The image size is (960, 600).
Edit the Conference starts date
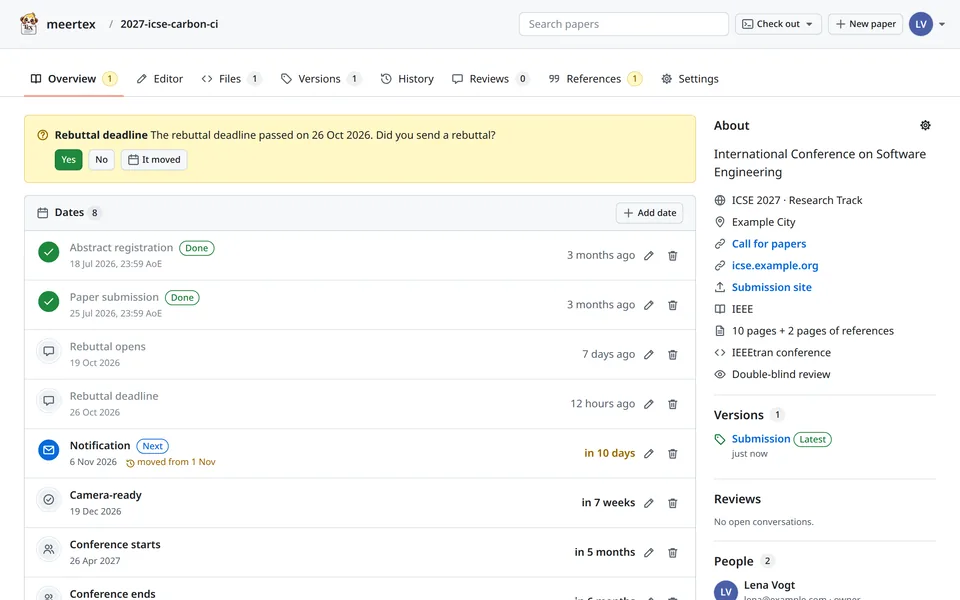click(649, 553)
